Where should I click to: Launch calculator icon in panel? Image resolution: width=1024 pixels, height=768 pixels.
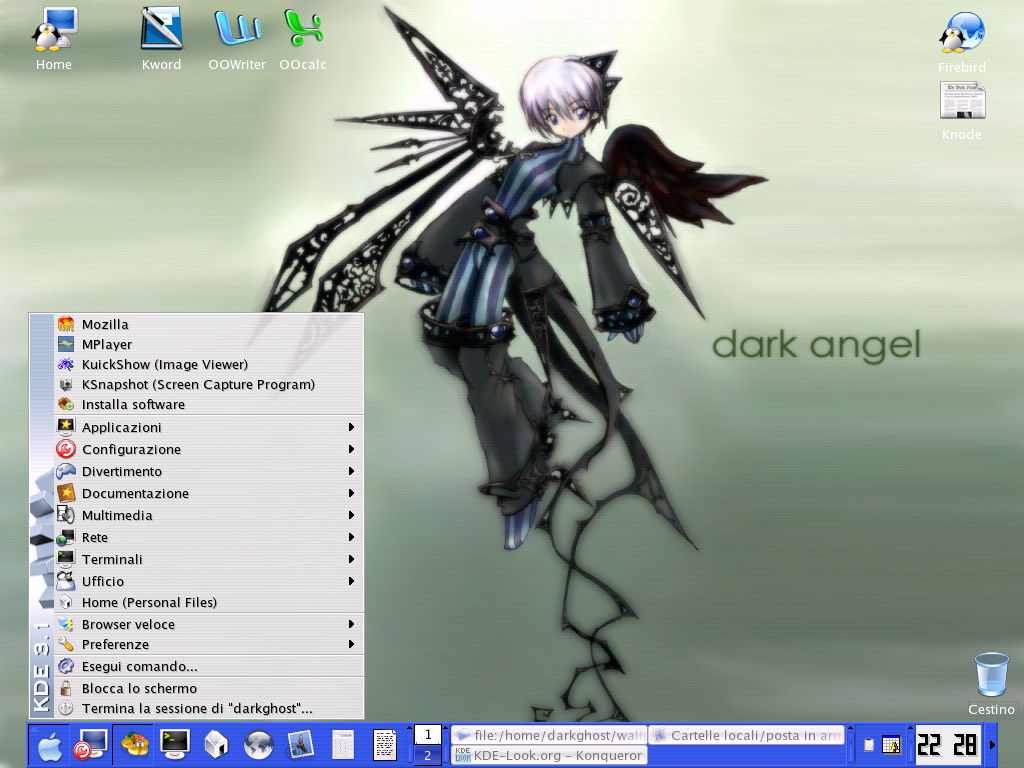click(x=343, y=745)
